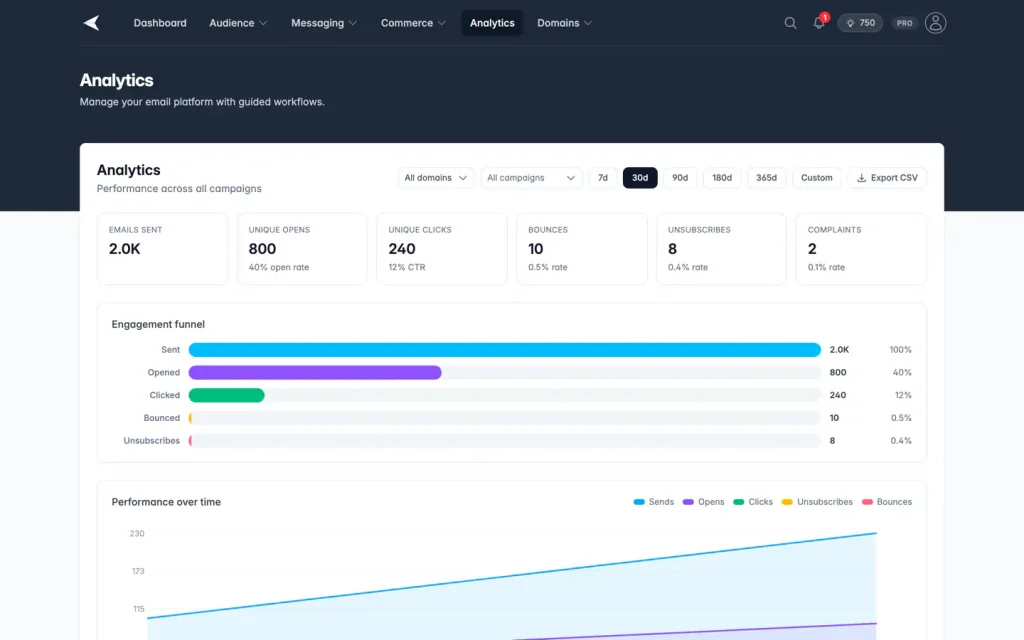Click the "173" y-axis label

pyautogui.click(x=138, y=571)
